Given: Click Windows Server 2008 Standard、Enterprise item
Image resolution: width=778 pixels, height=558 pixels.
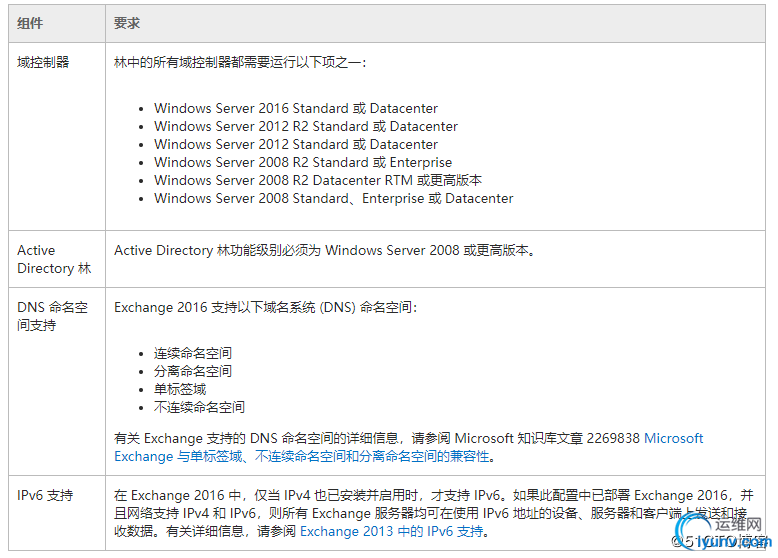Looking at the screenshot, I should click(333, 198).
